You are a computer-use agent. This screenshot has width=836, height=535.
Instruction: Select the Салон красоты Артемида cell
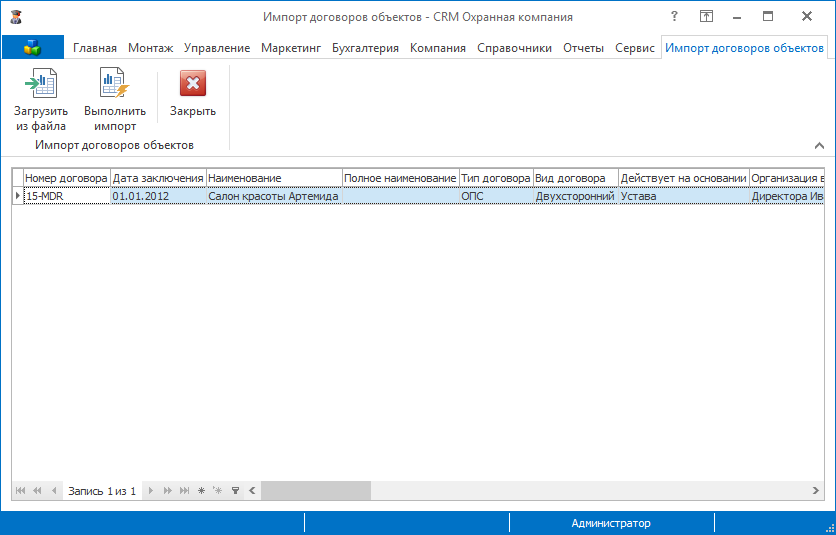[x=274, y=196]
